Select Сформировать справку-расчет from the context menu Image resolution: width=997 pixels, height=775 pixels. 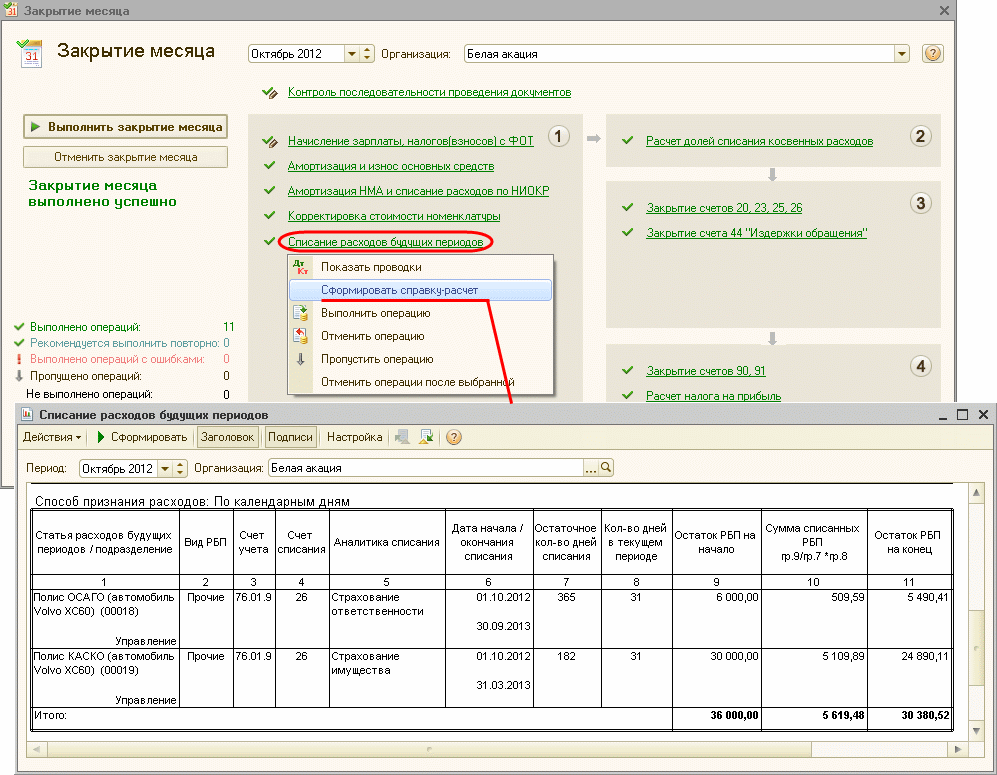point(399,290)
